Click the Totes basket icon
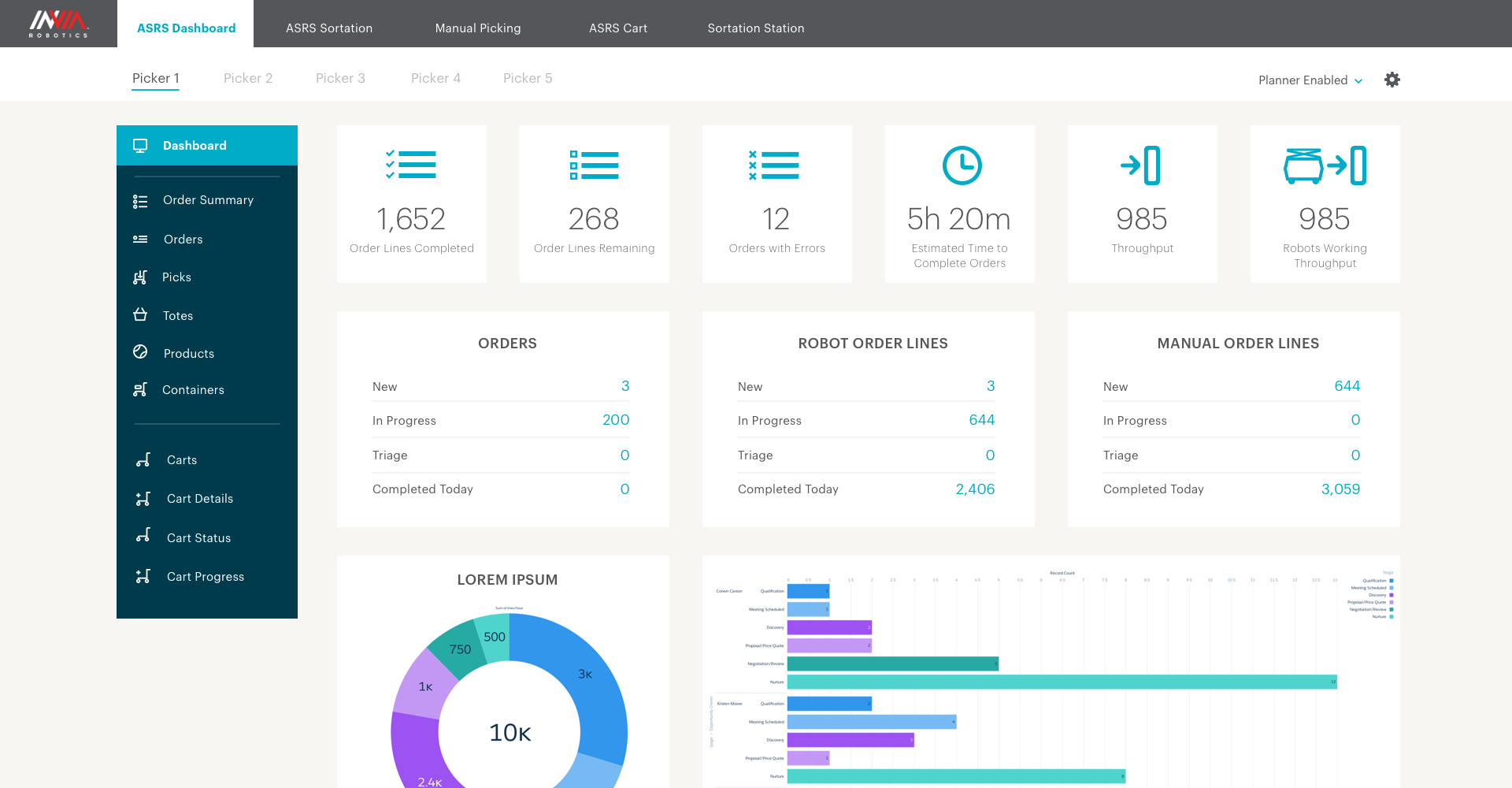 (x=140, y=314)
